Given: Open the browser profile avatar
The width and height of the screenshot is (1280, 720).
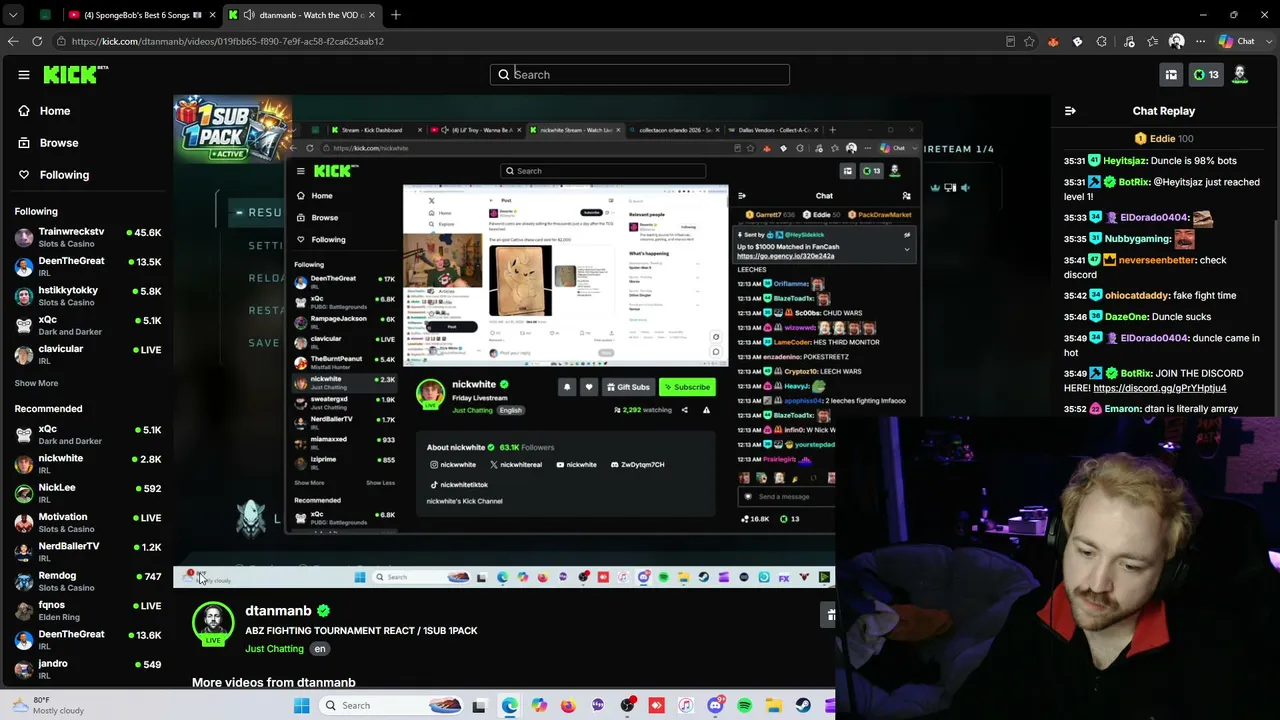Looking at the screenshot, I should point(1177,41).
